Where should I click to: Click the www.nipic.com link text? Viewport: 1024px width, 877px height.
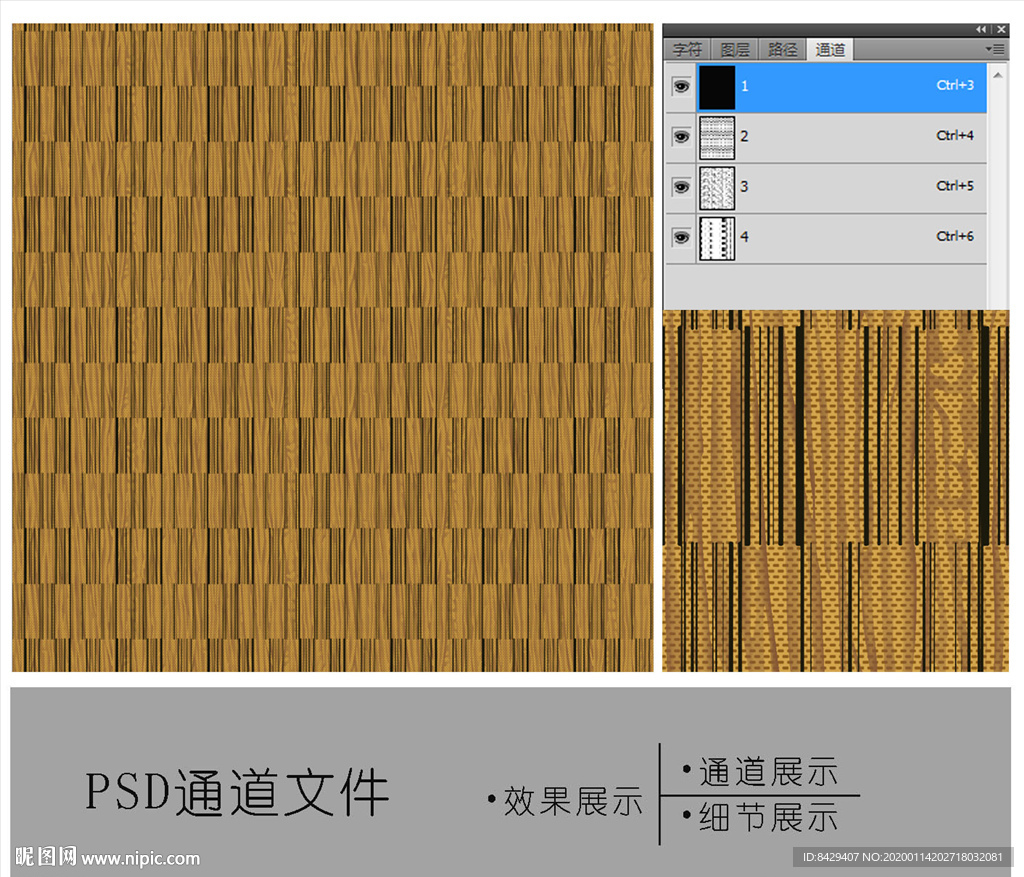tap(140, 858)
